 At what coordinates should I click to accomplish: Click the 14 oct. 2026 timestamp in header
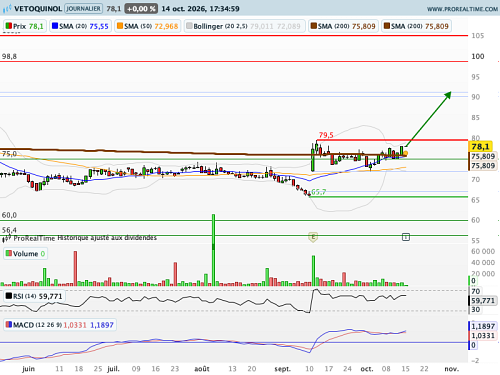point(201,9)
